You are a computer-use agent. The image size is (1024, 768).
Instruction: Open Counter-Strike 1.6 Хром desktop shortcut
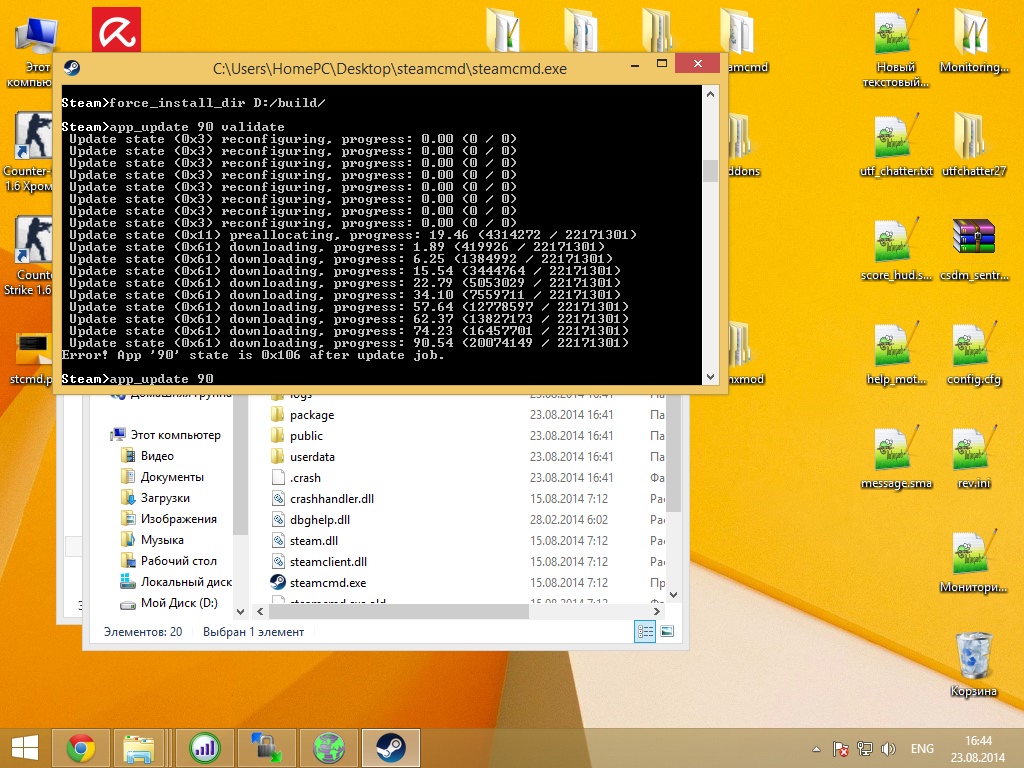pyautogui.click(x=31, y=152)
